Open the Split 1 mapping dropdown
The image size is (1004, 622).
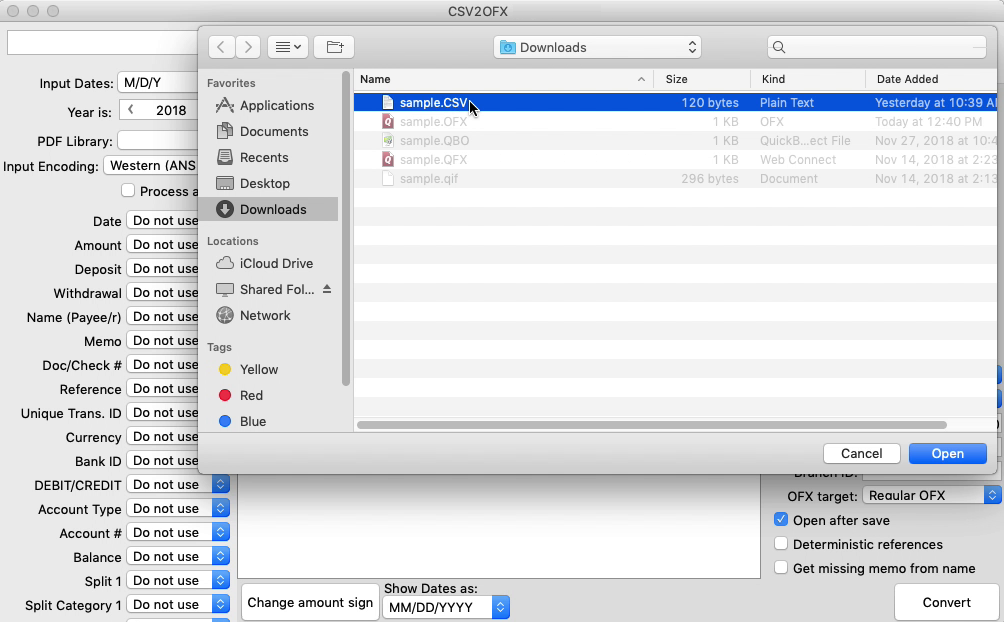(177, 580)
